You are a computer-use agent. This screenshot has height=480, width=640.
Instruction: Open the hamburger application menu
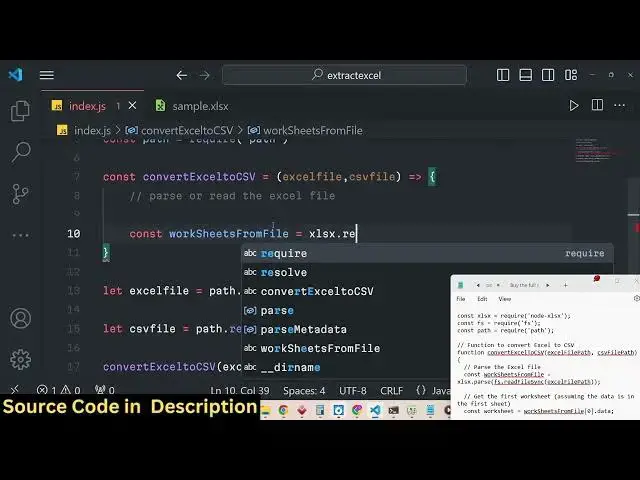[x=47, y=75]
